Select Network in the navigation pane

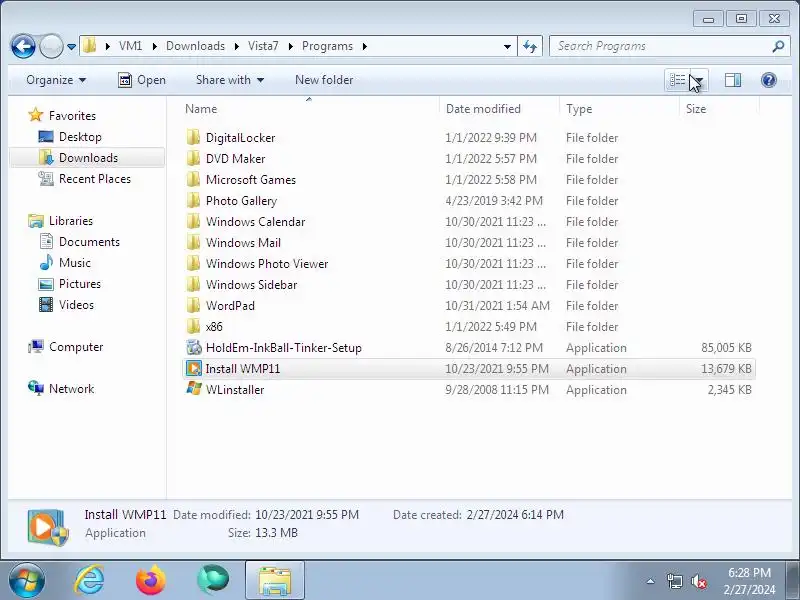[x=71, y=389]
